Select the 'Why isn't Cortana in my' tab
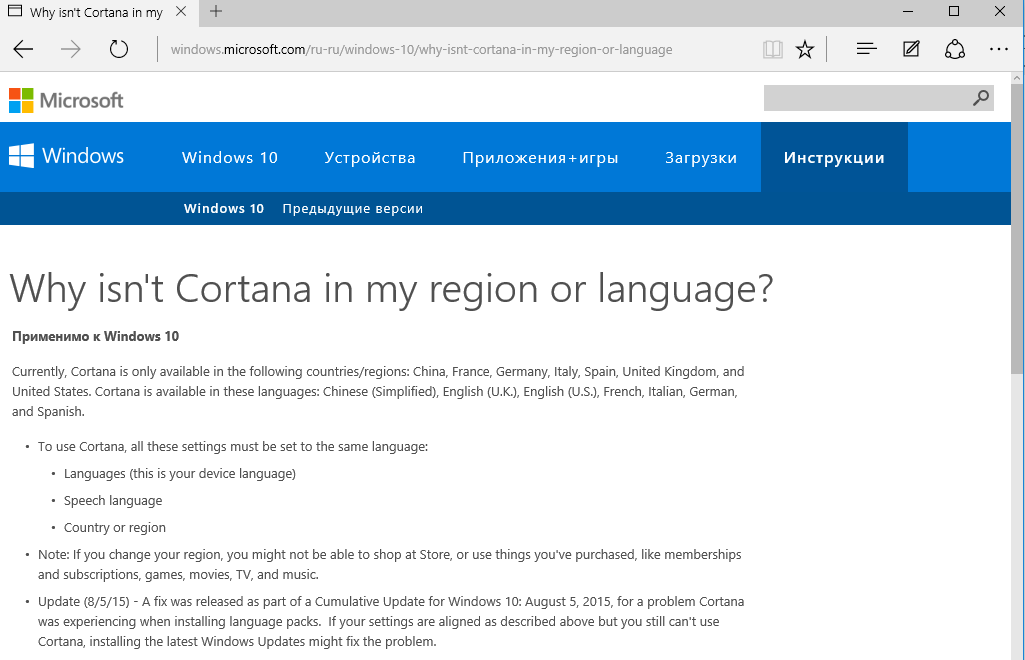This screenshot has height=660, width=1025. click(x=97, y=12)
